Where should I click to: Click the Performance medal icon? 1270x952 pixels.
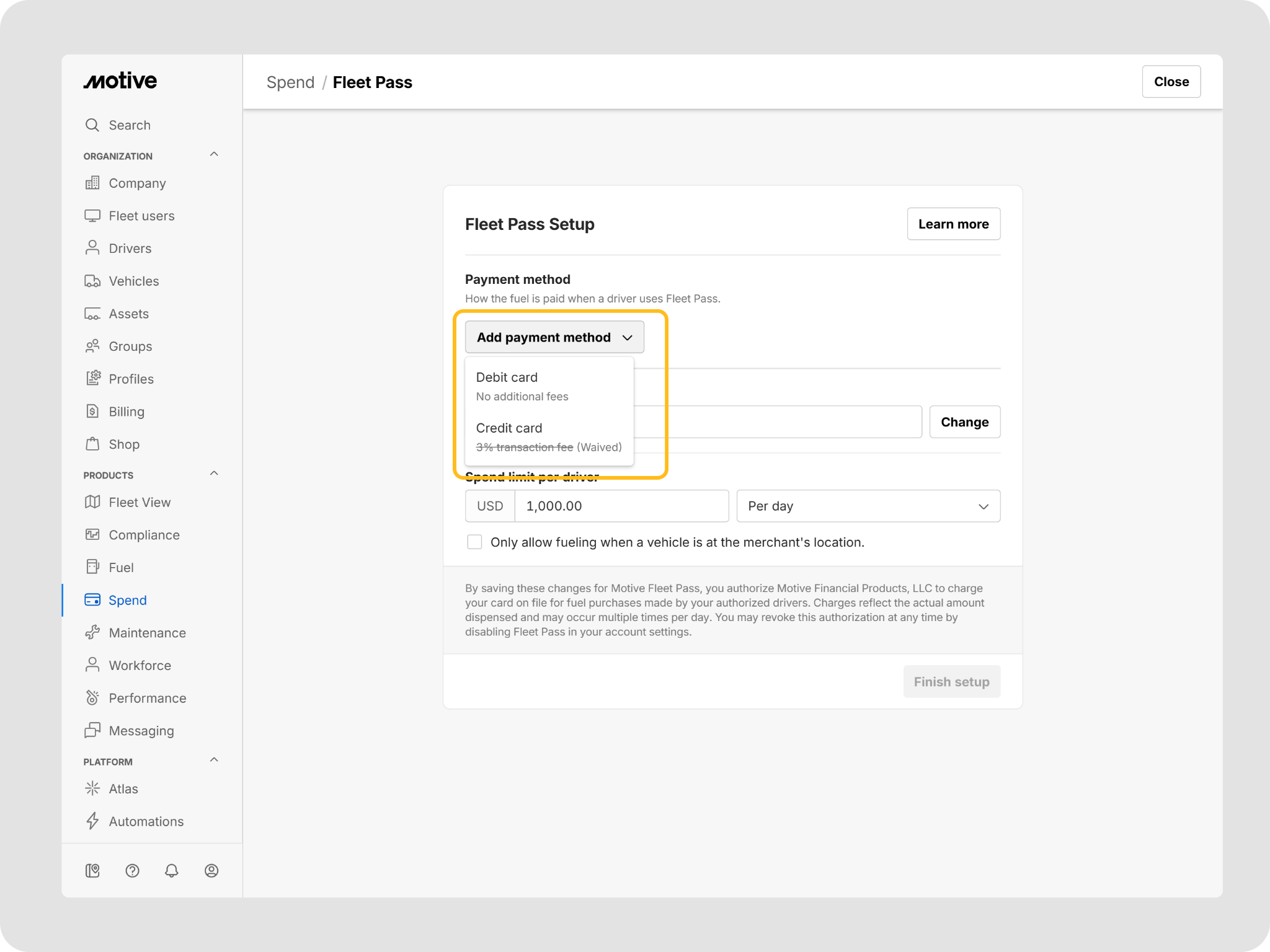pos(92,698)
